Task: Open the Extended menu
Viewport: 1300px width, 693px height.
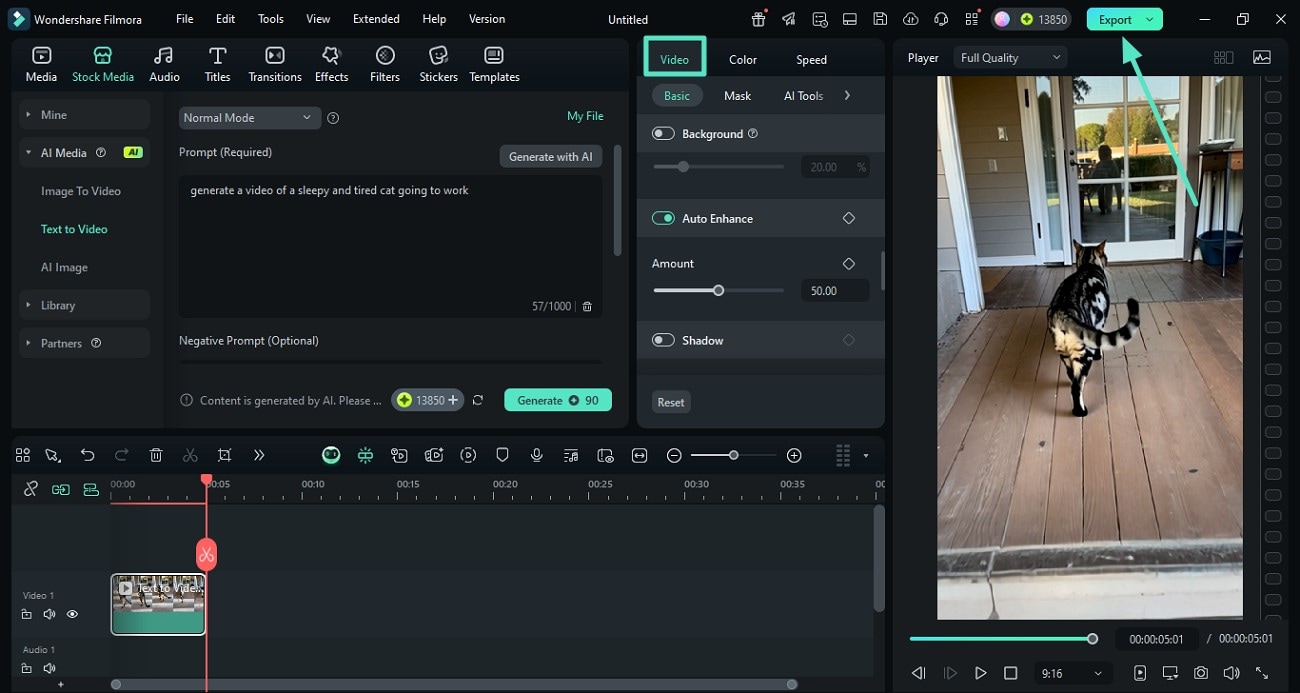Action: click(376, 19)
